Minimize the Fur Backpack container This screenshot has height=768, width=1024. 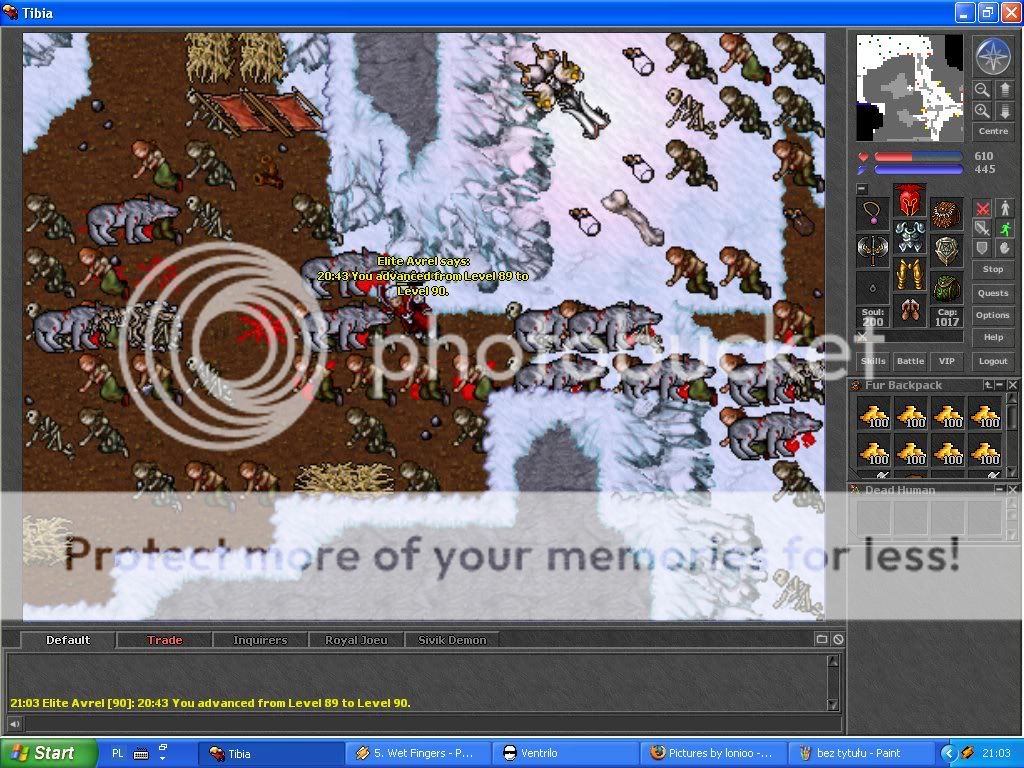click(x=1000, y=385)
